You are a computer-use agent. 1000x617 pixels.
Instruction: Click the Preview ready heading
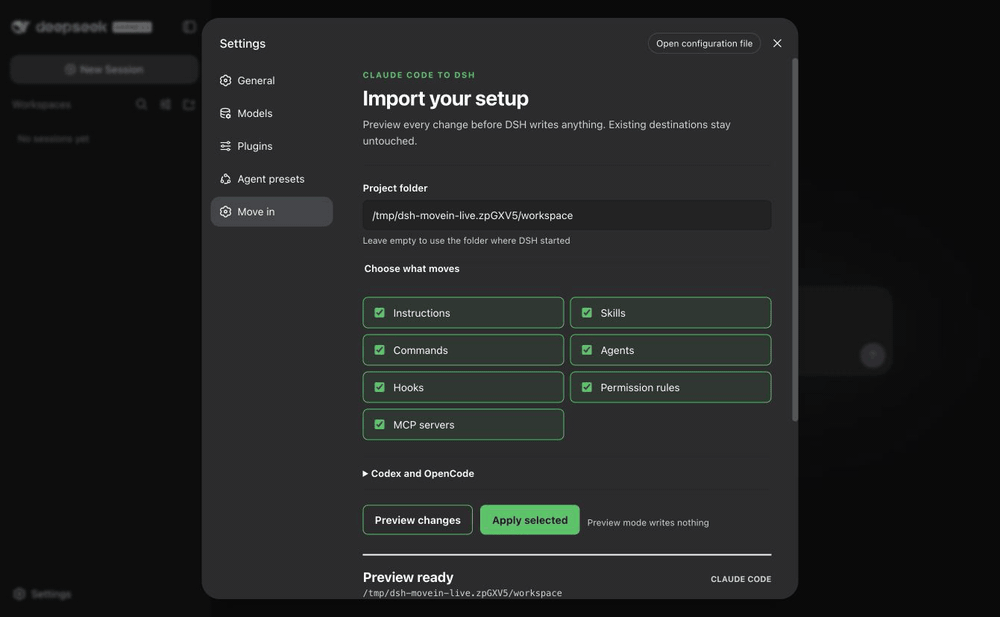pyautogui.click(x=408, y=577)
